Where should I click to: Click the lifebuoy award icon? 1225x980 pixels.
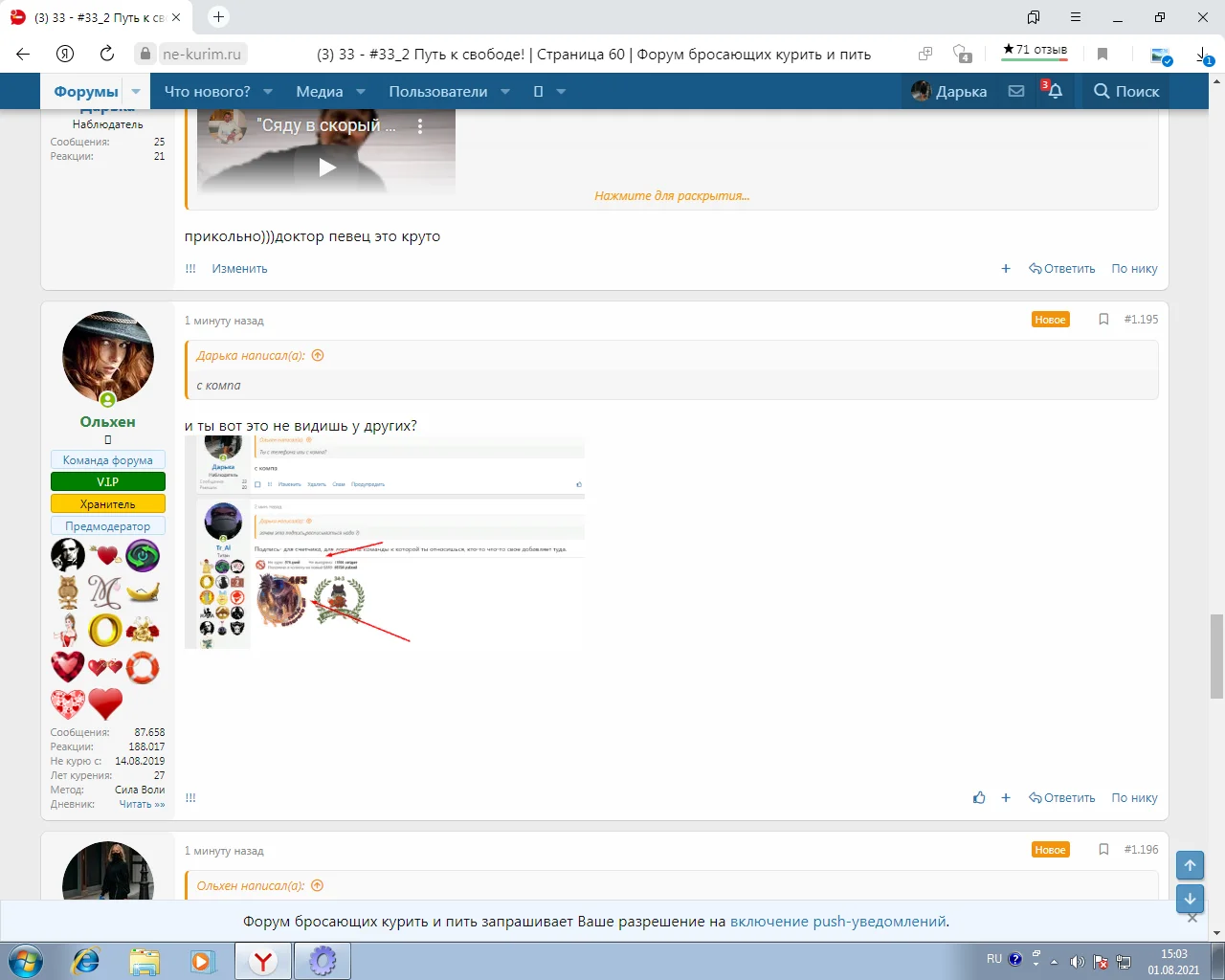[x=143, y=667]
